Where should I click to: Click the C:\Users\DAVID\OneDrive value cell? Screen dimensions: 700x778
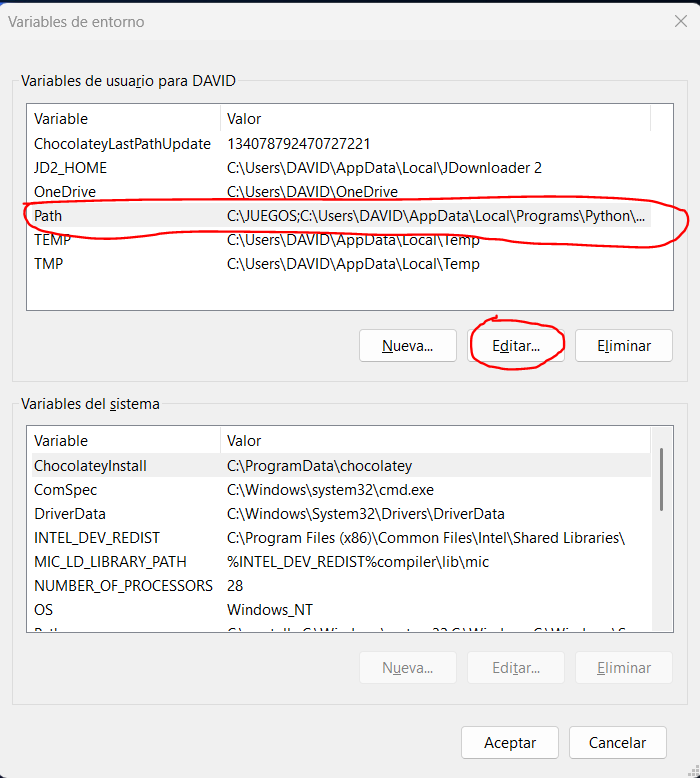(x=313, y=192)
